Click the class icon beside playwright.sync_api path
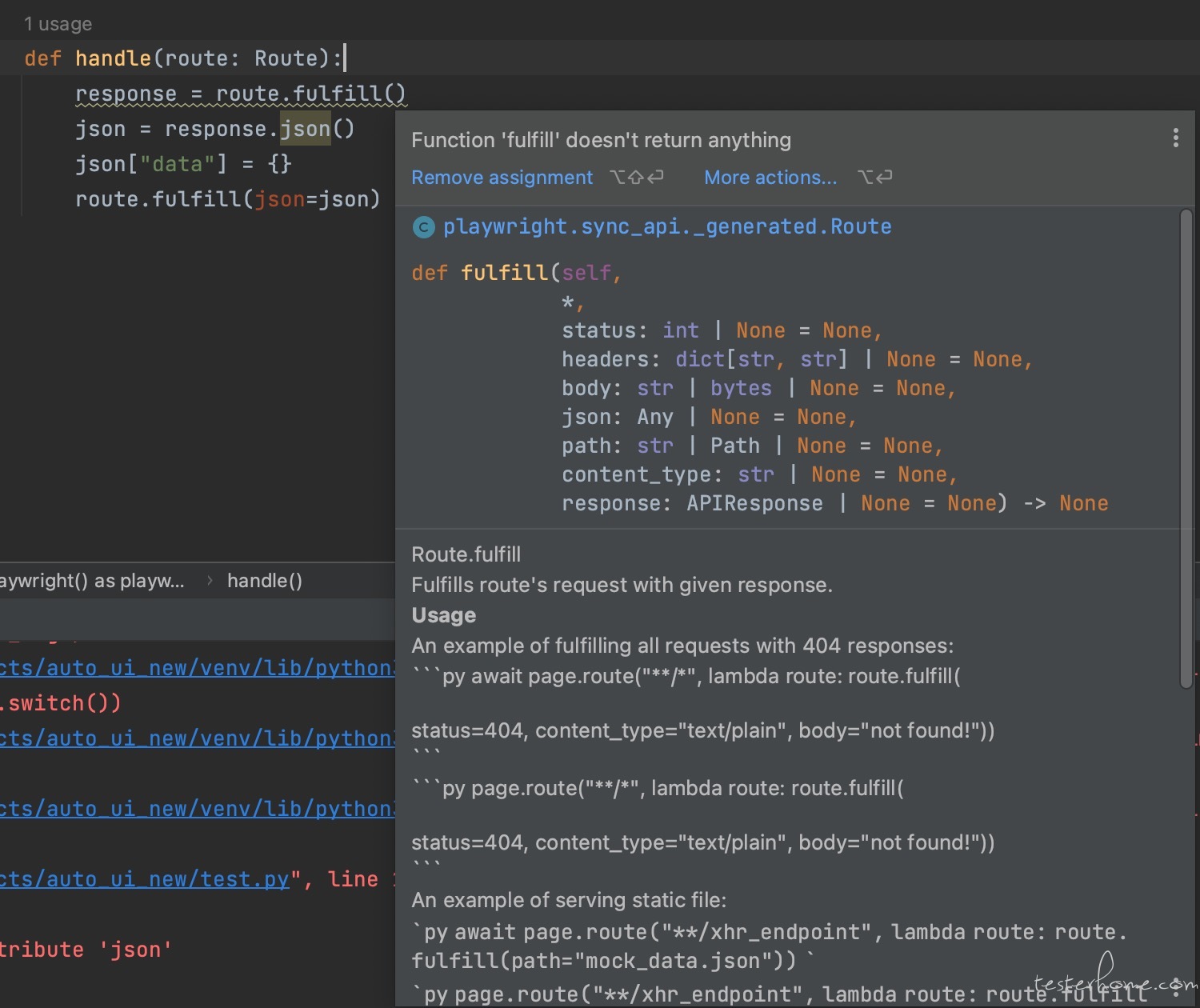 point(423,228)
